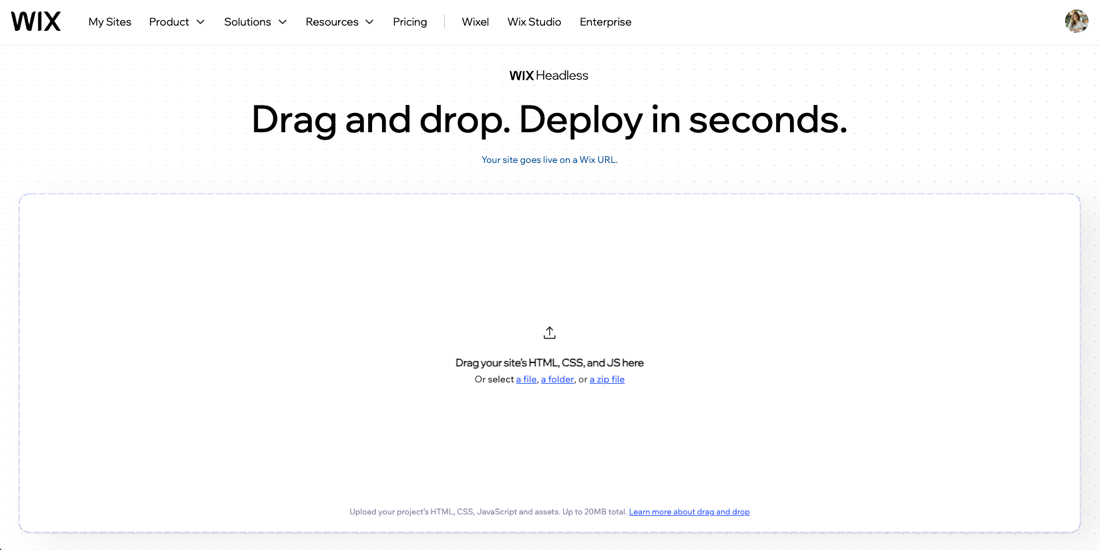Click the 'Up to 20MB total' upload note

point(595,512)
